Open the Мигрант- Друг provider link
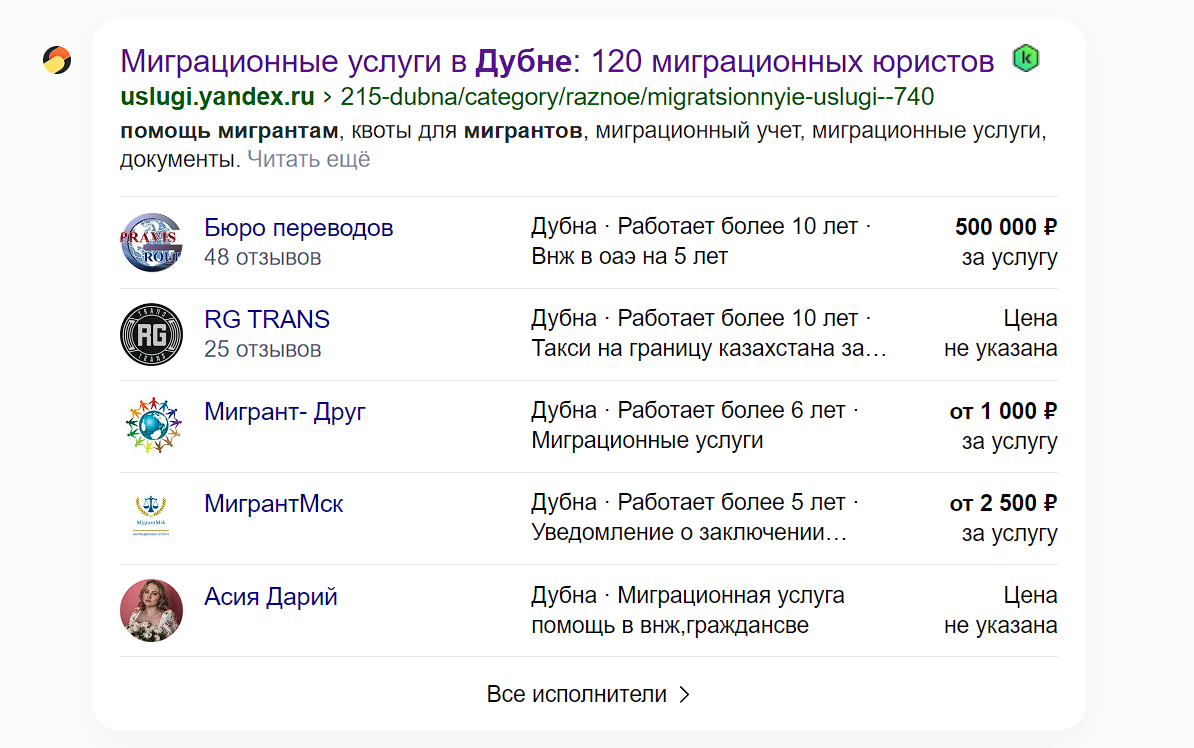This screenshot has height=748, width=1194. pos(285,411)
